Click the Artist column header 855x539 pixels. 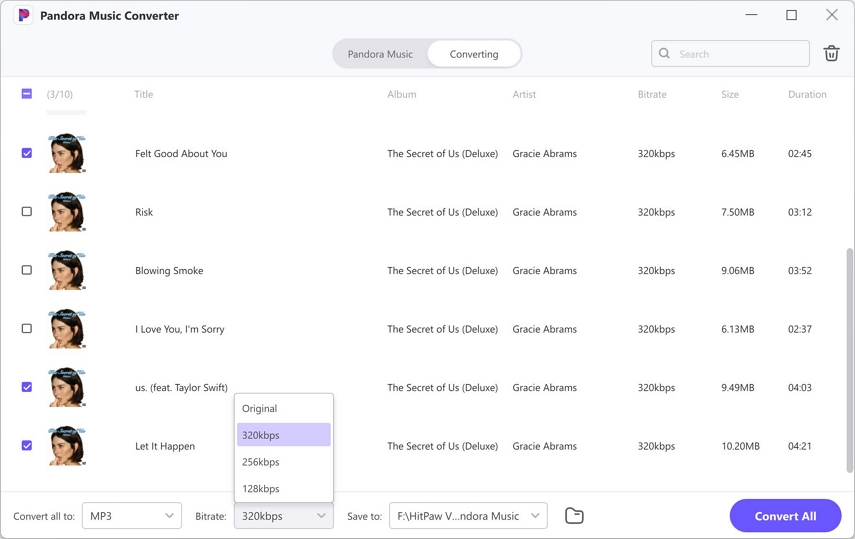(524, 94)
